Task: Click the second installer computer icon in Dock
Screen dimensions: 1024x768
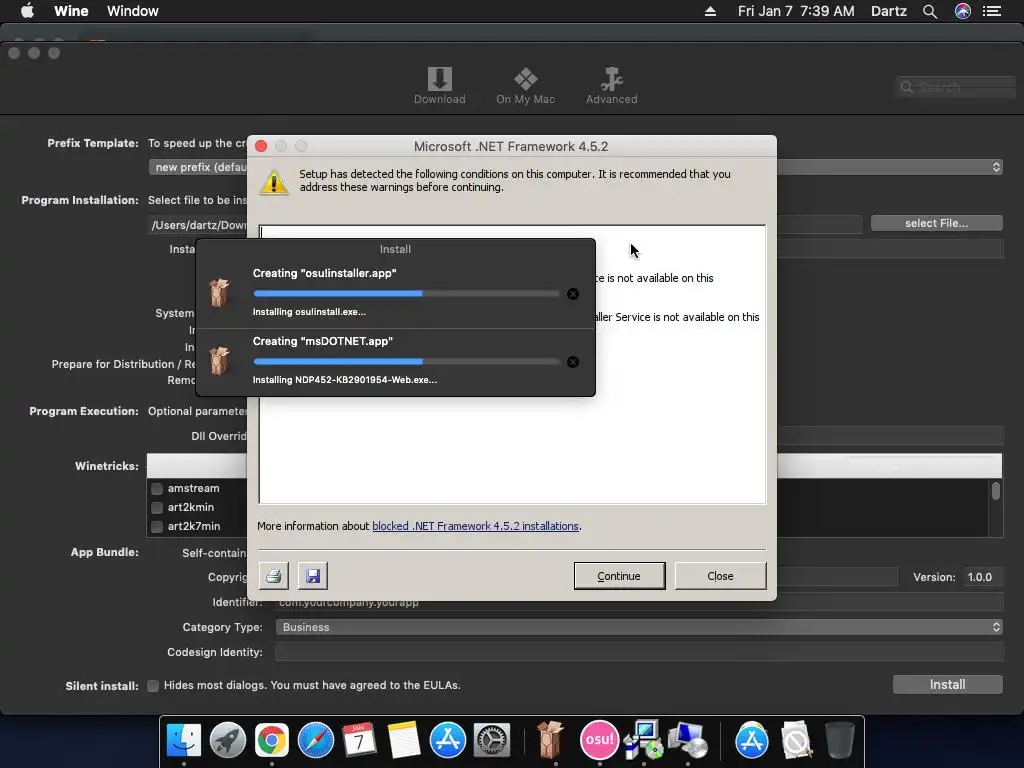Action: point(687,741)
